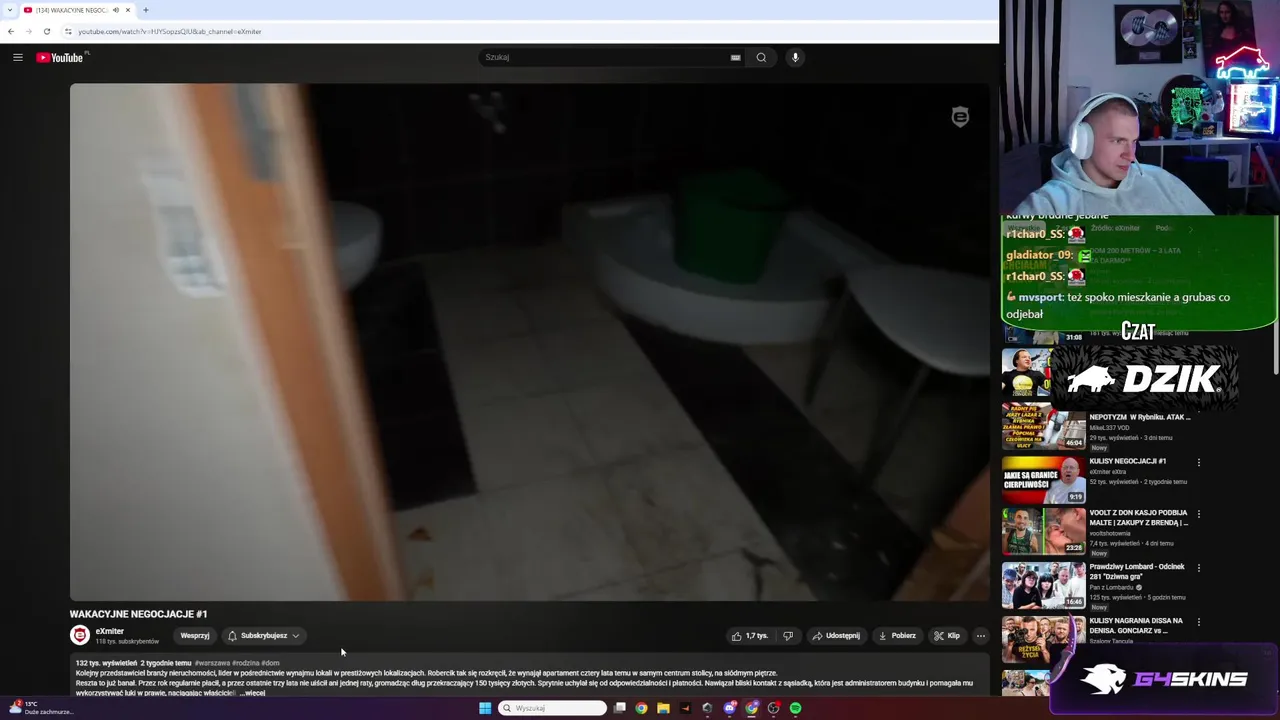This screenshot has height=720, width=1280.
Task: Open the on-screen keyboard in search box
Action: point(735,57)
